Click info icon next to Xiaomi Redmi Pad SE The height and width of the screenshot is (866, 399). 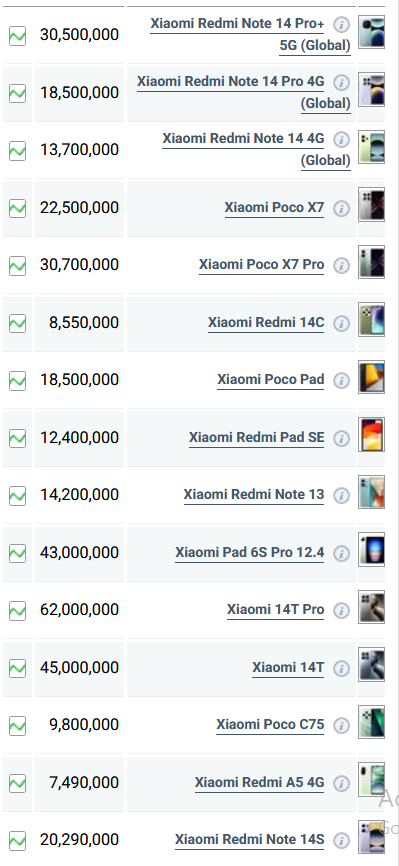(x=342, y=439)
